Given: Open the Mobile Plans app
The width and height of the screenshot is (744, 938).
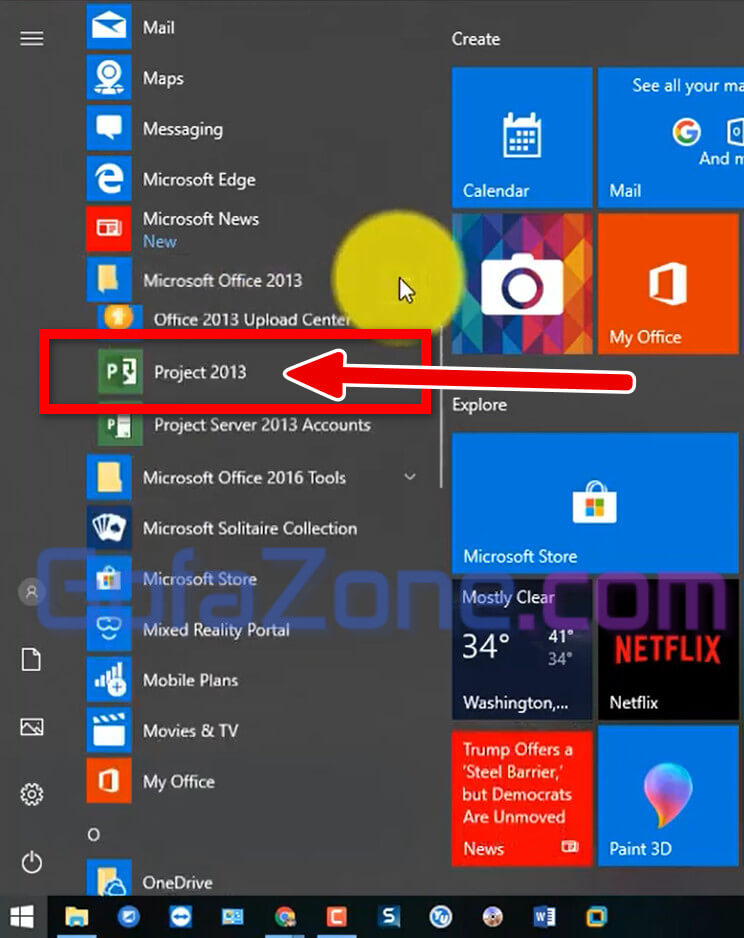Looking at the screenshot, I should pyautogui.click(x=190, y=680).
